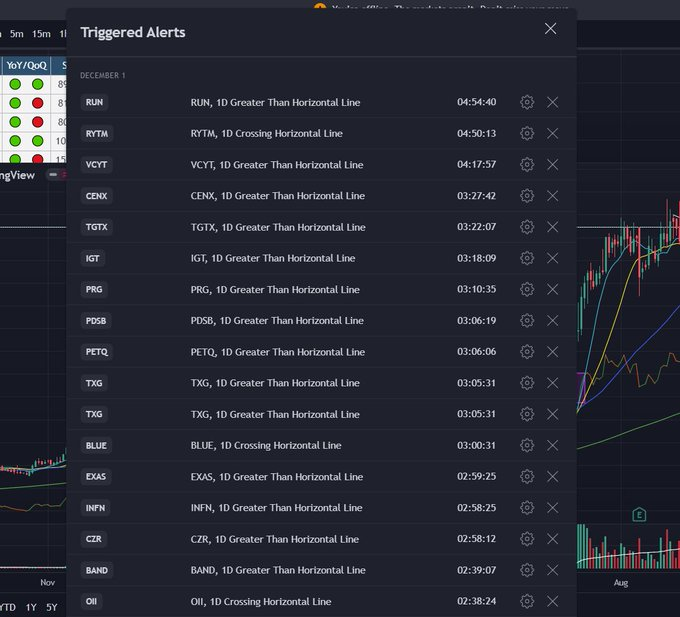Remove the CZR triggered alert
Screen dimensions: 680x617
pos(552,539)
